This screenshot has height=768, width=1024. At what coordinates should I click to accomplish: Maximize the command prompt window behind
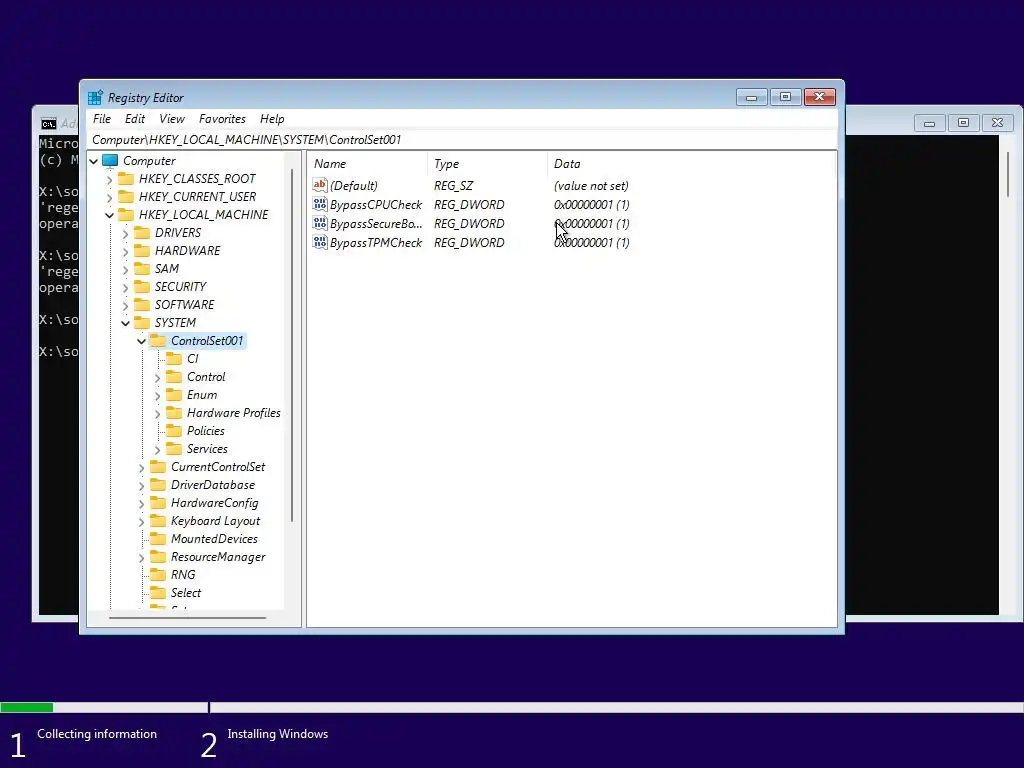(963, 123)
